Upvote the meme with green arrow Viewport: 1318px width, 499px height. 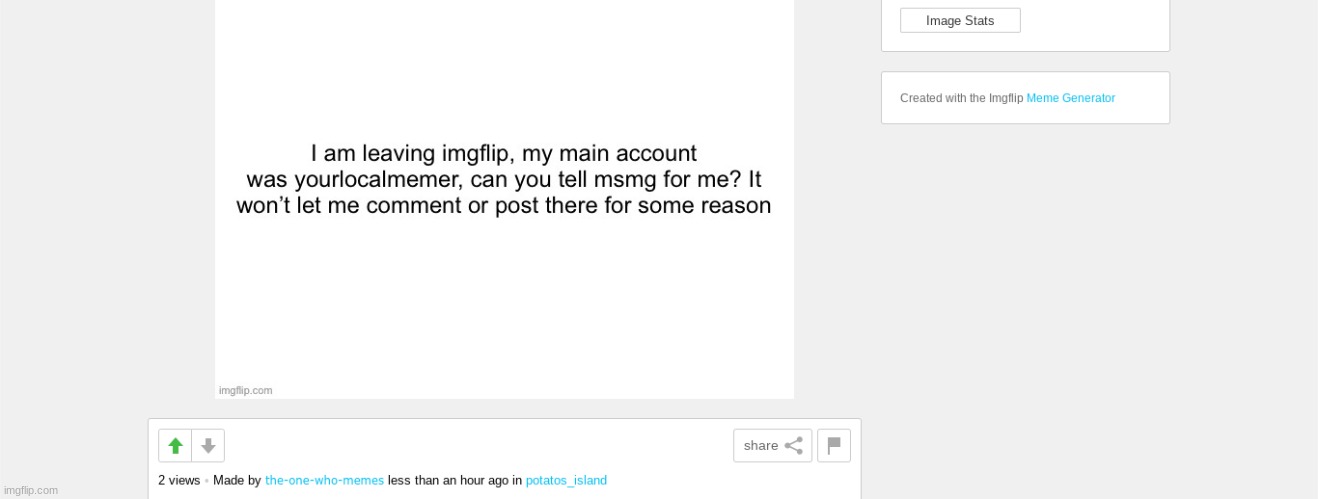coord(175,446)
